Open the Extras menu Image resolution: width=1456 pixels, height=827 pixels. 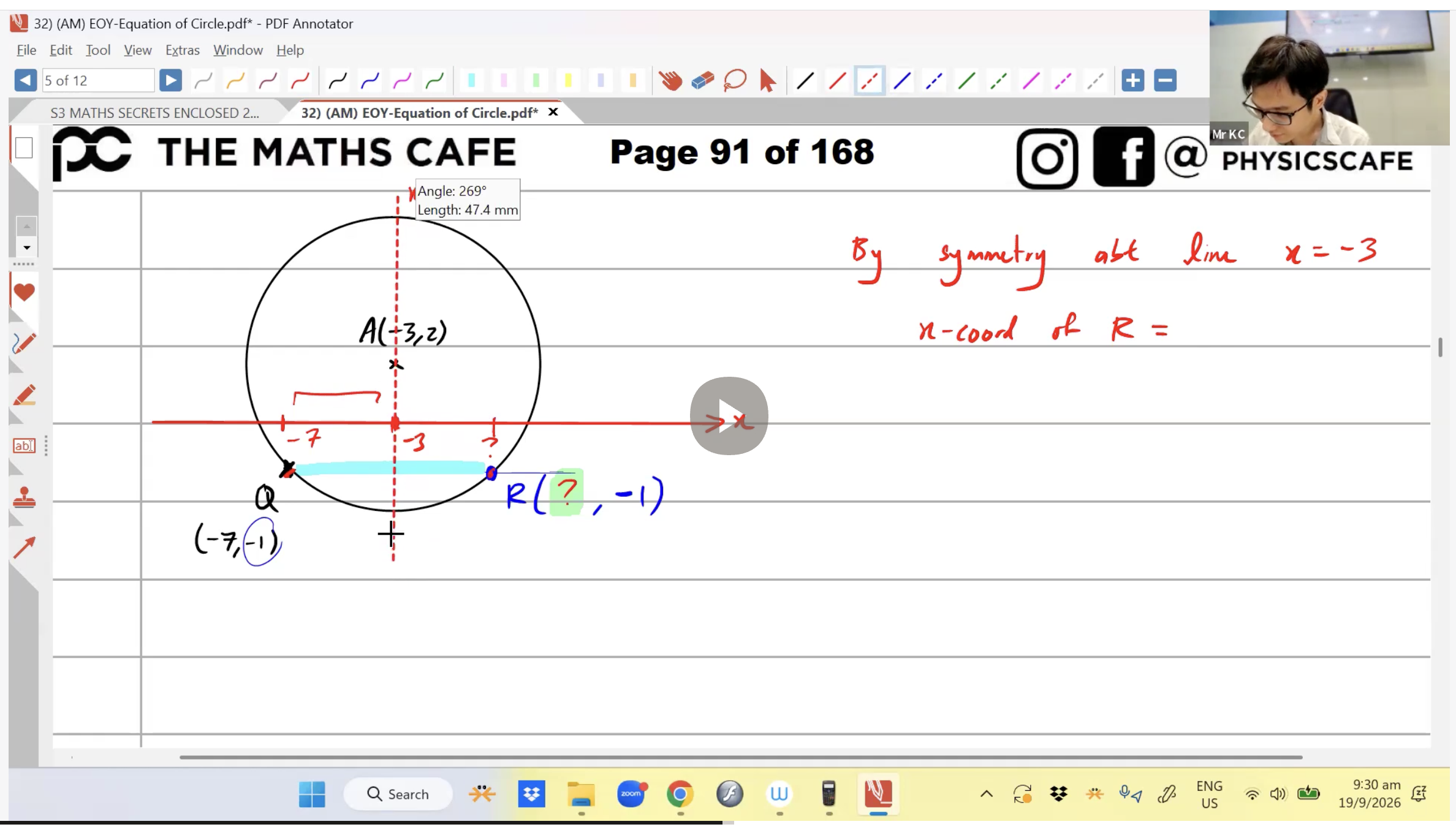pyautogui.click(x=183, y=50)
